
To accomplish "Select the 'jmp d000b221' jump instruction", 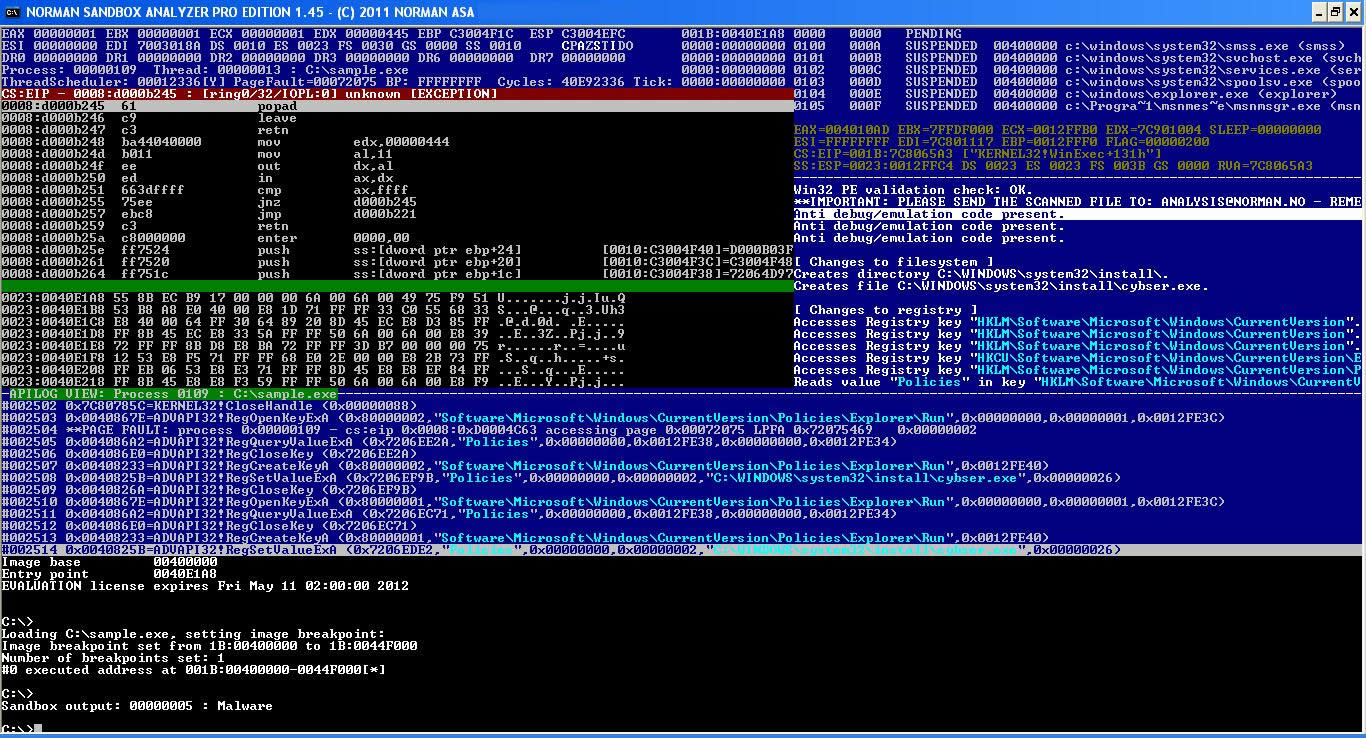I will 397,214.
